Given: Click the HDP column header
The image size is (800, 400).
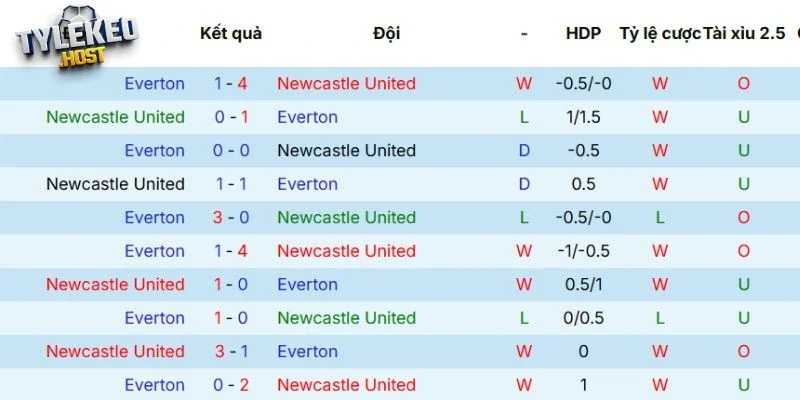Looking at the screenshot, I should pyautogui.click(x=583, y=33).
